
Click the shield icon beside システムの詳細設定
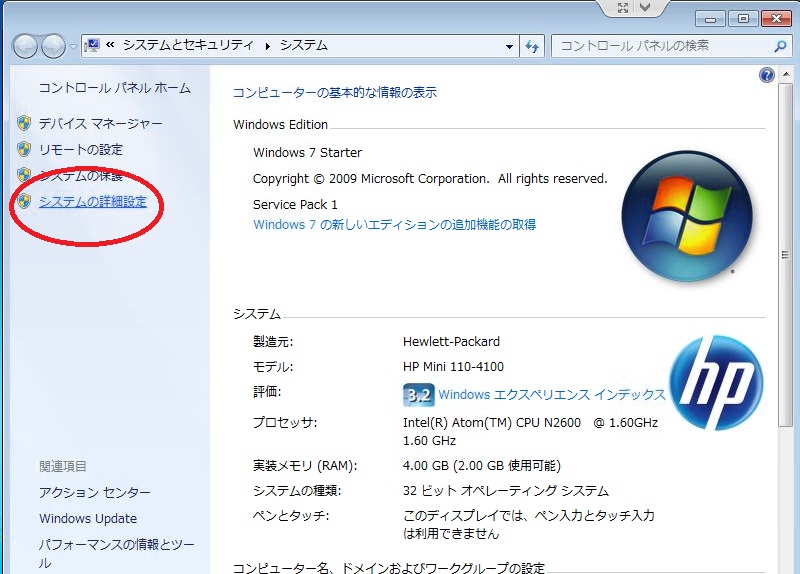24,201
